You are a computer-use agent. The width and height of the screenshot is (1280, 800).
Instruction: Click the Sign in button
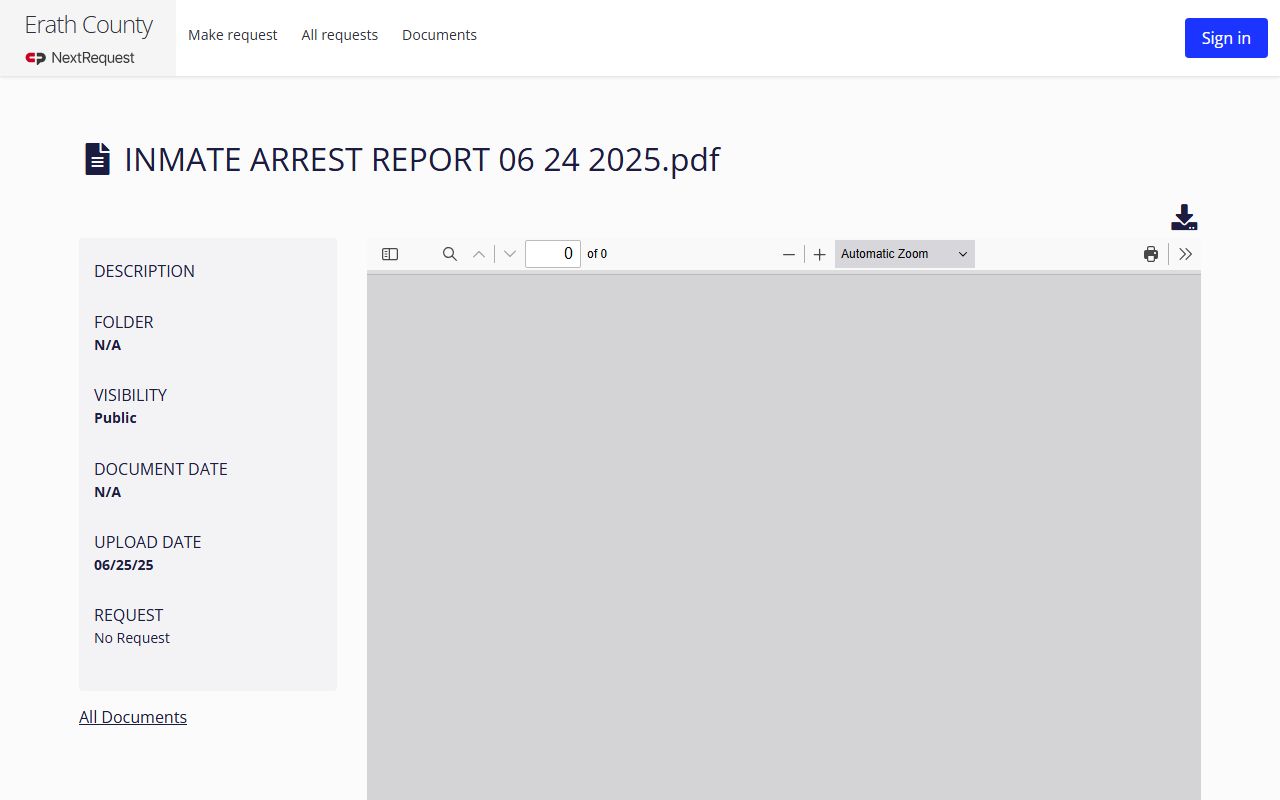click(x=1226, y=38)
